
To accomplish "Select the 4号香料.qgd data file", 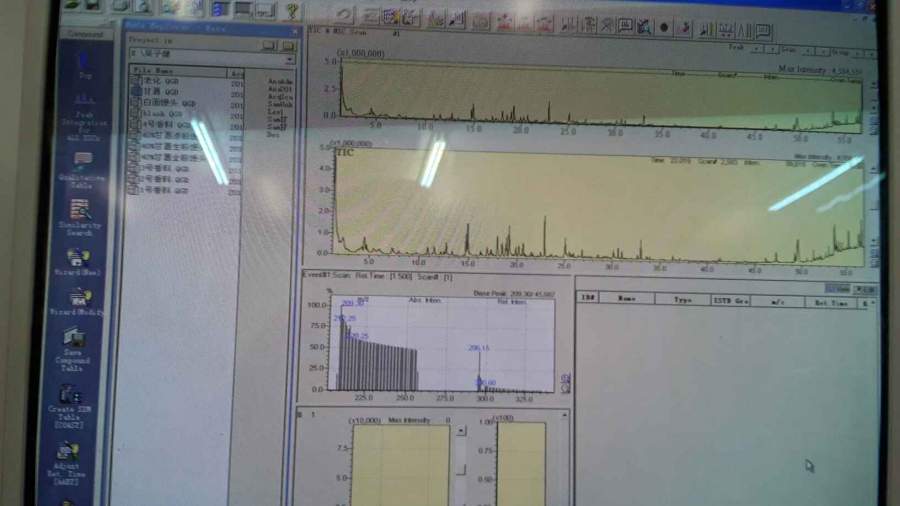I will click(x=166, y=124).
